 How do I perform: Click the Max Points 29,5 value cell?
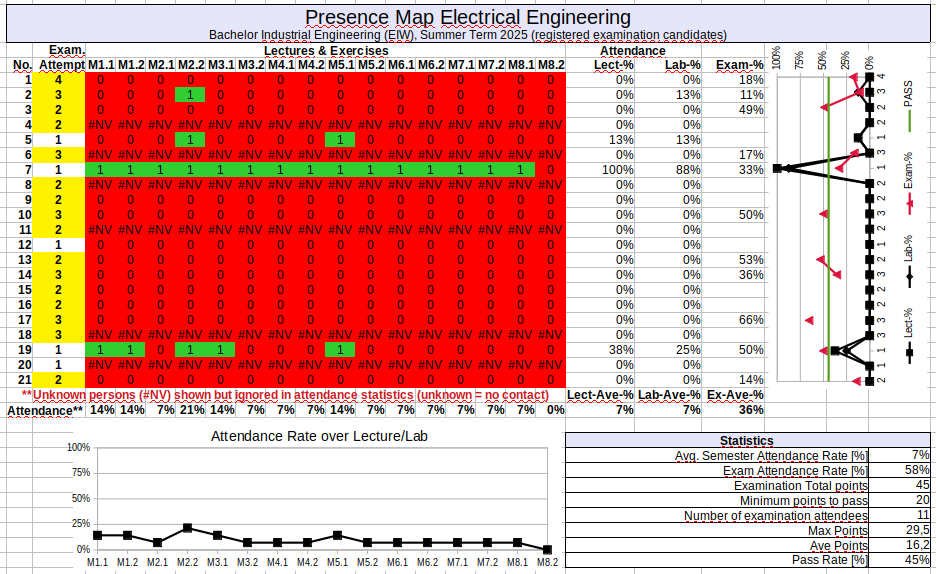point(900,530)
